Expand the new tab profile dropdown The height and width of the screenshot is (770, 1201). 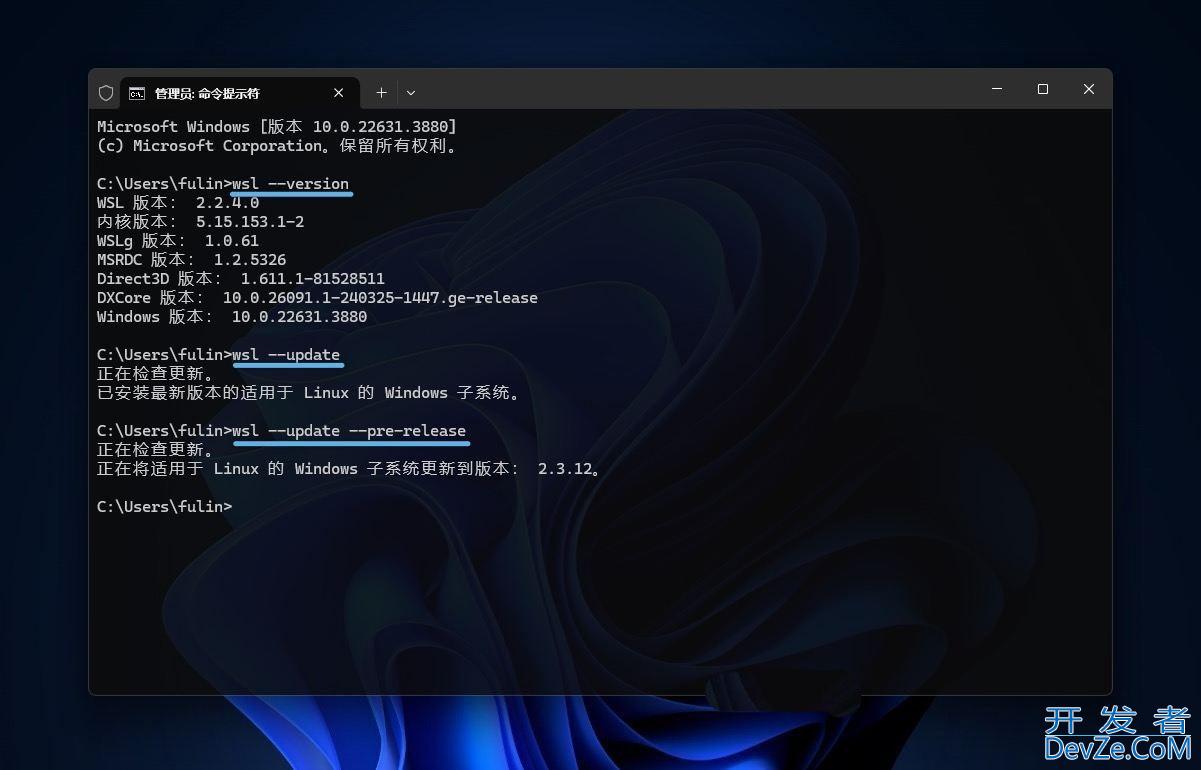point(411,93)
